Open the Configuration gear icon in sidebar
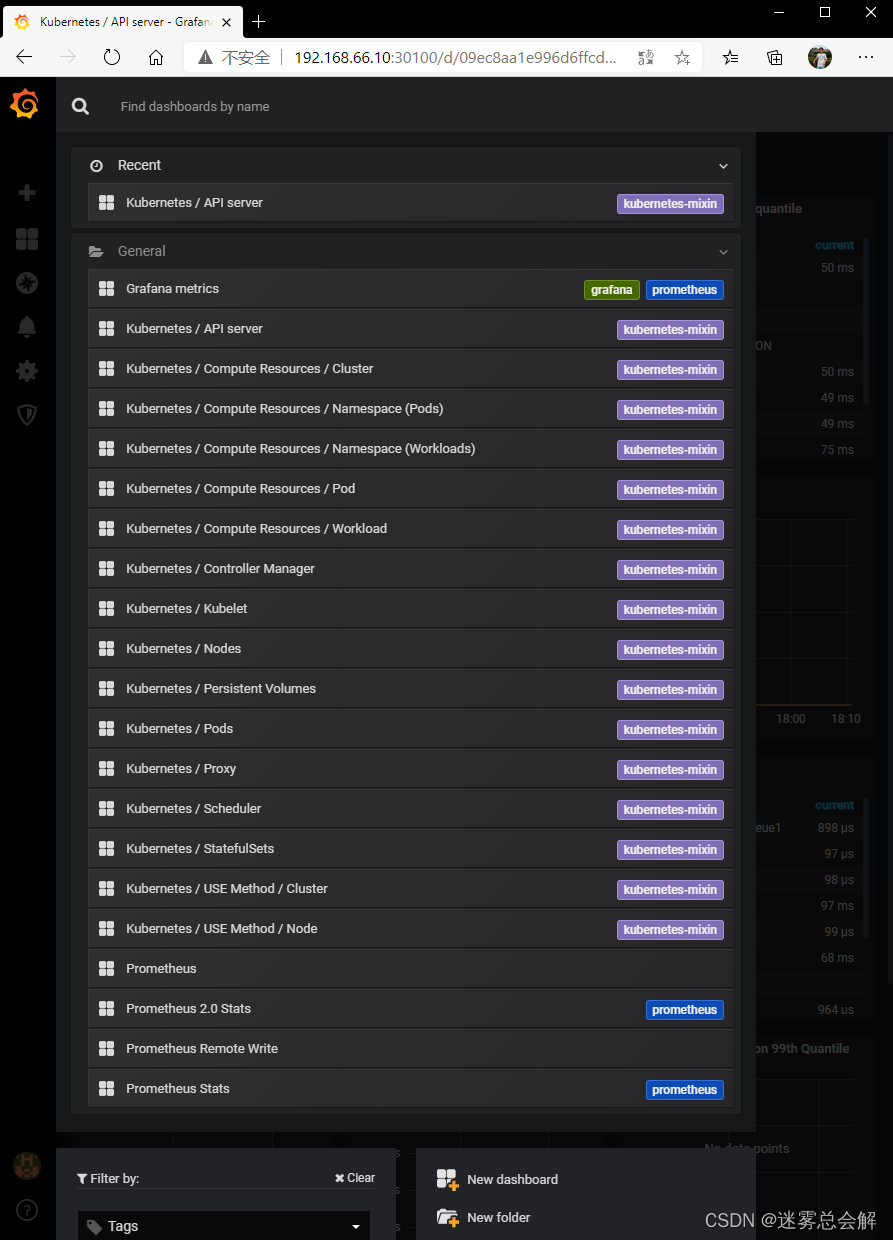The image size is (893, 1240). pyautogui.click(x=27, y=371)
